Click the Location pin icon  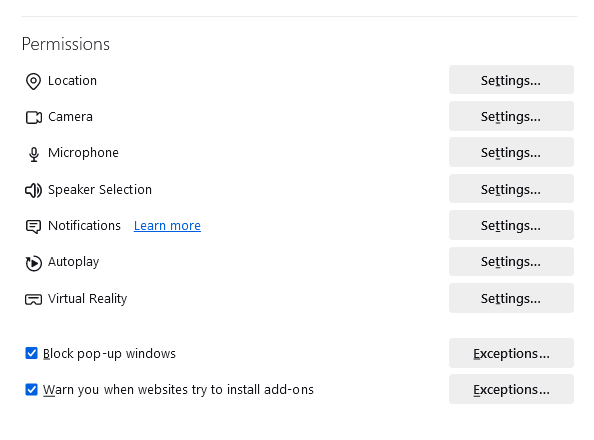coord(33,81)
